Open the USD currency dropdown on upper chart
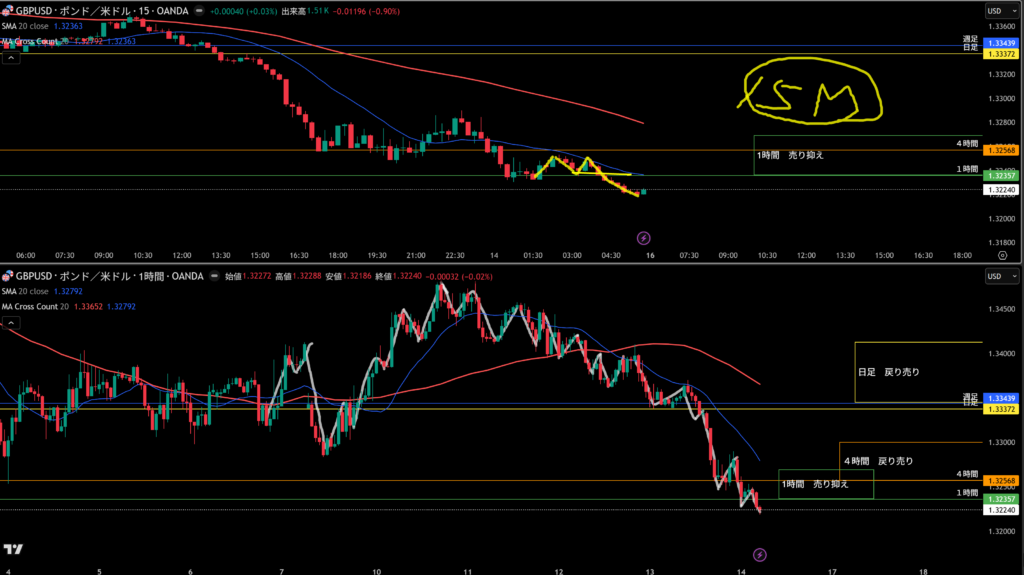The height and width of the screenshot is (575, 1024). (x=996, y=10)
